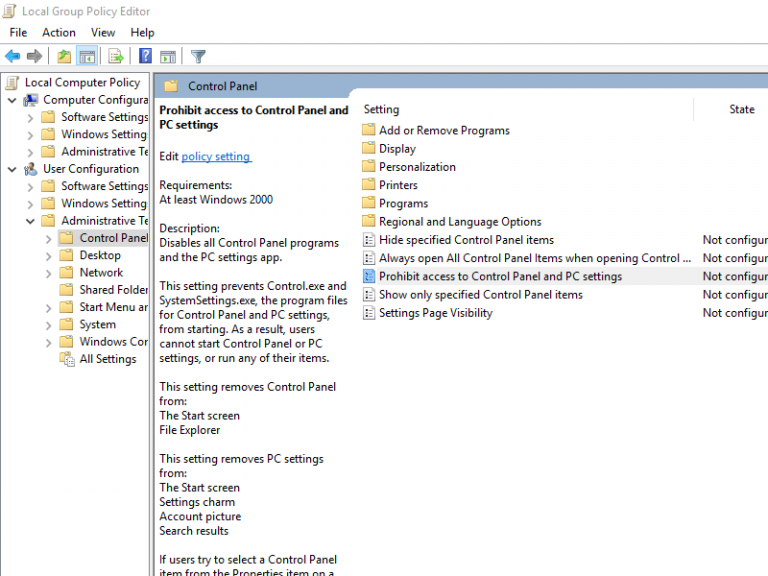Click folder icon beside Personalization
Viewport: 768px width, 576px height.
369,167
